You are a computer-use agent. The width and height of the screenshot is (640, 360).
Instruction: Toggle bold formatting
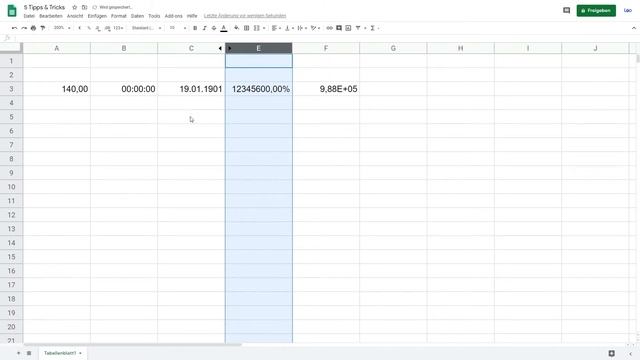click(195, 28)
